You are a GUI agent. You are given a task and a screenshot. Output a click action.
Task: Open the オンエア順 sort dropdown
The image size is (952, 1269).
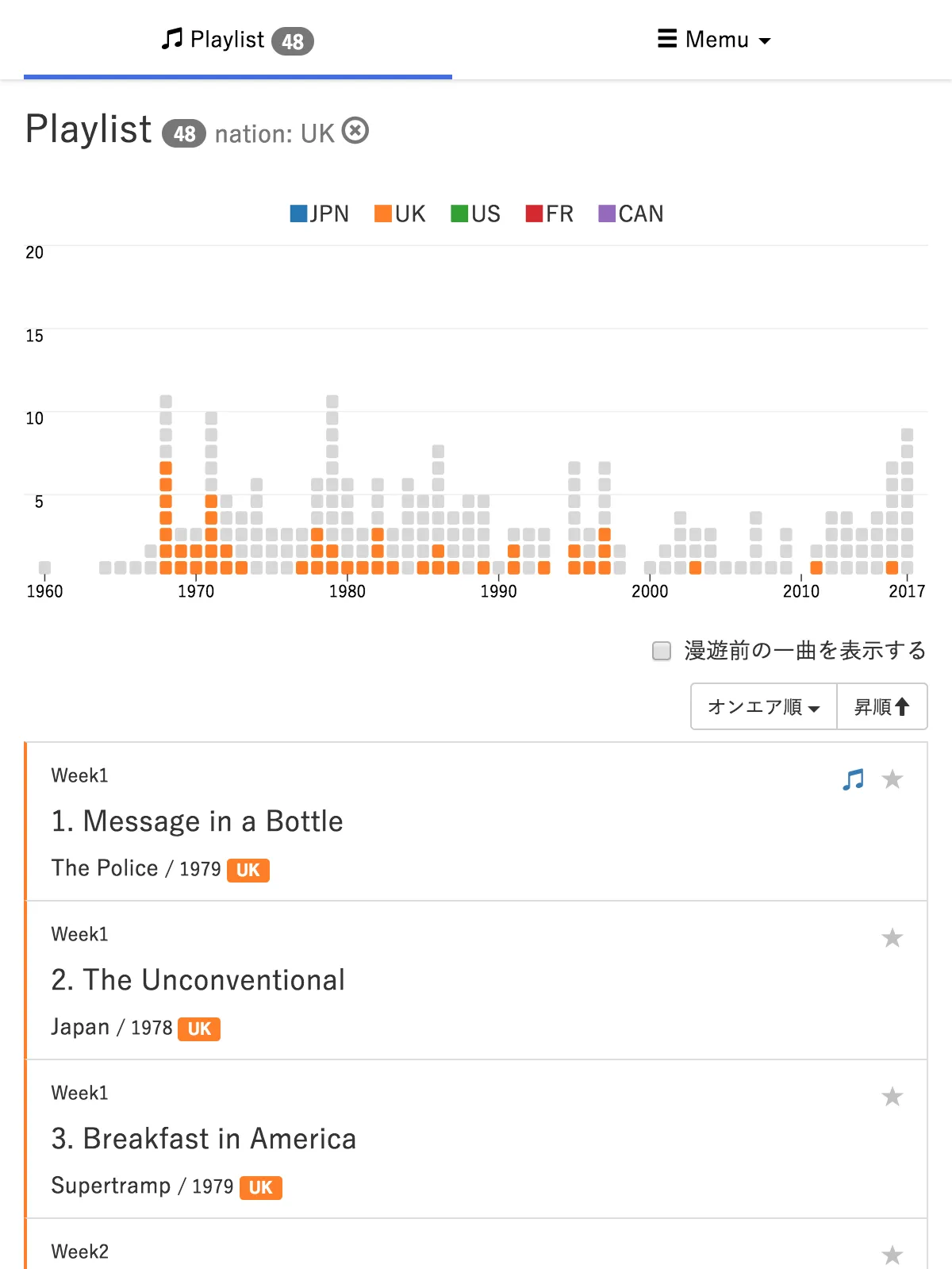coord(763,706)
